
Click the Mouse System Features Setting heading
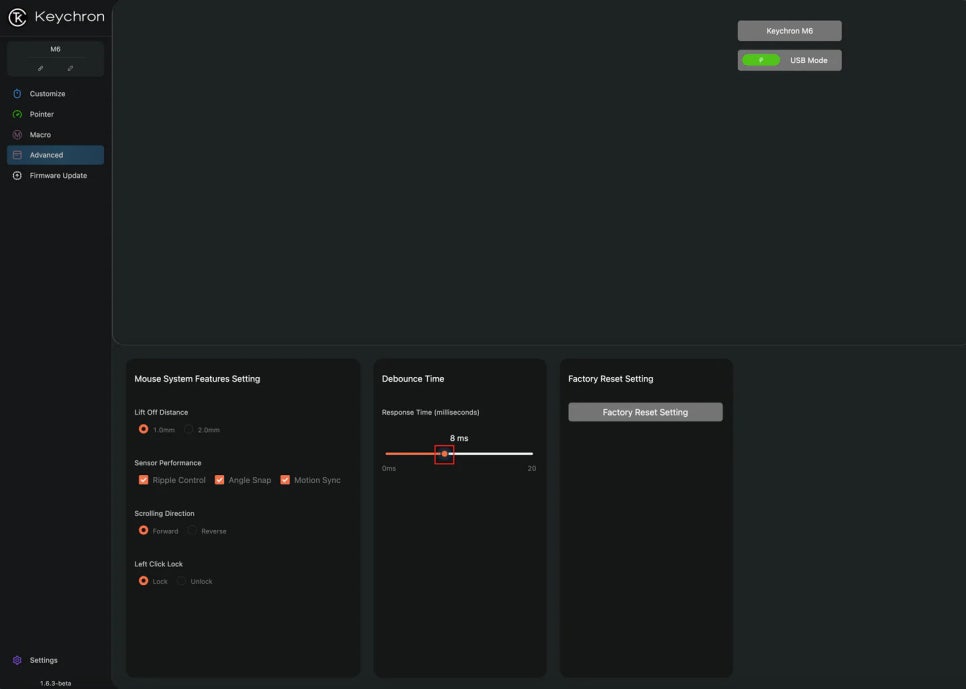pyautogui.click(x=197, y=379)
